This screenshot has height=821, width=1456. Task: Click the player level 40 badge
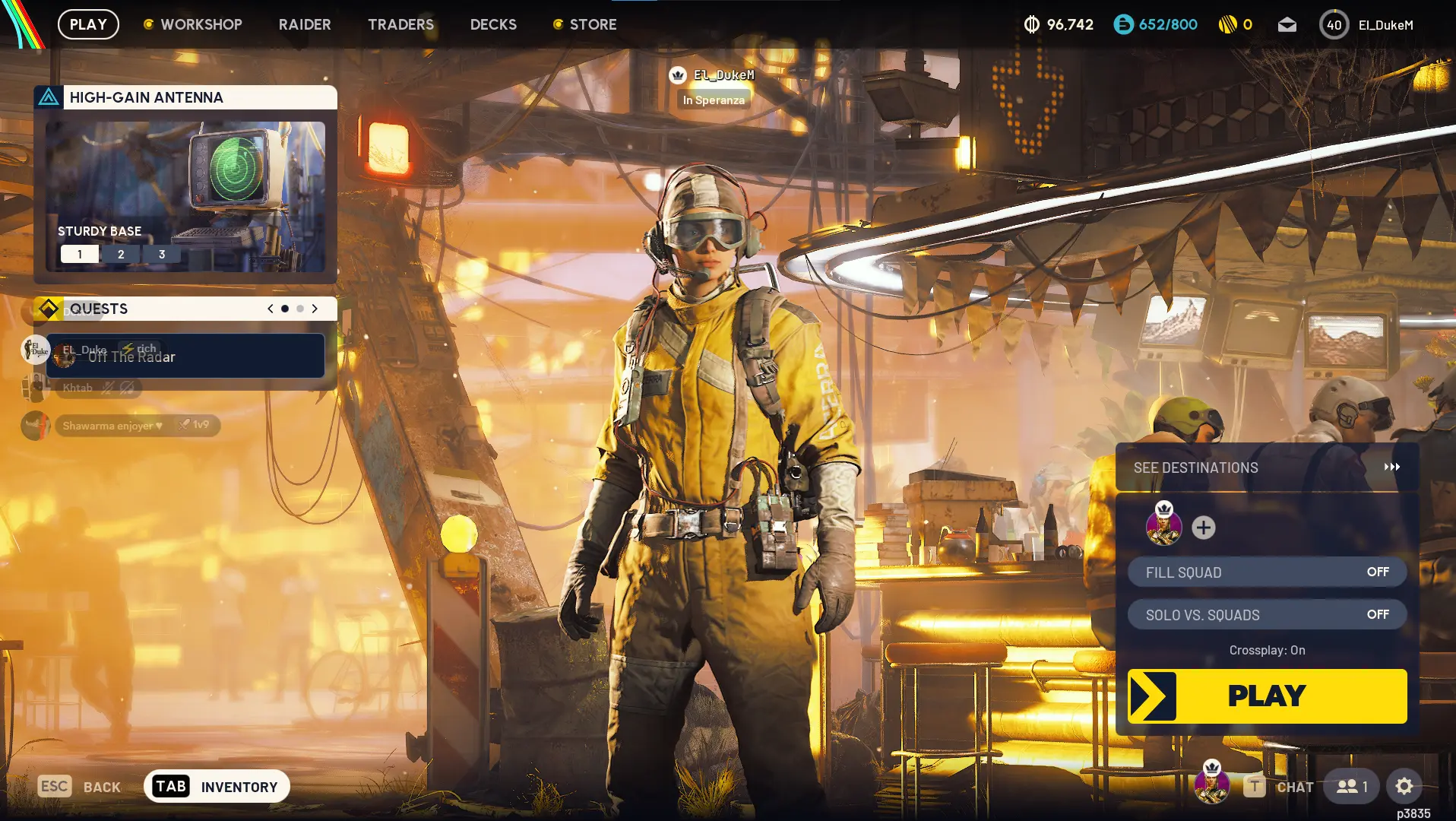click(1334, 25)
